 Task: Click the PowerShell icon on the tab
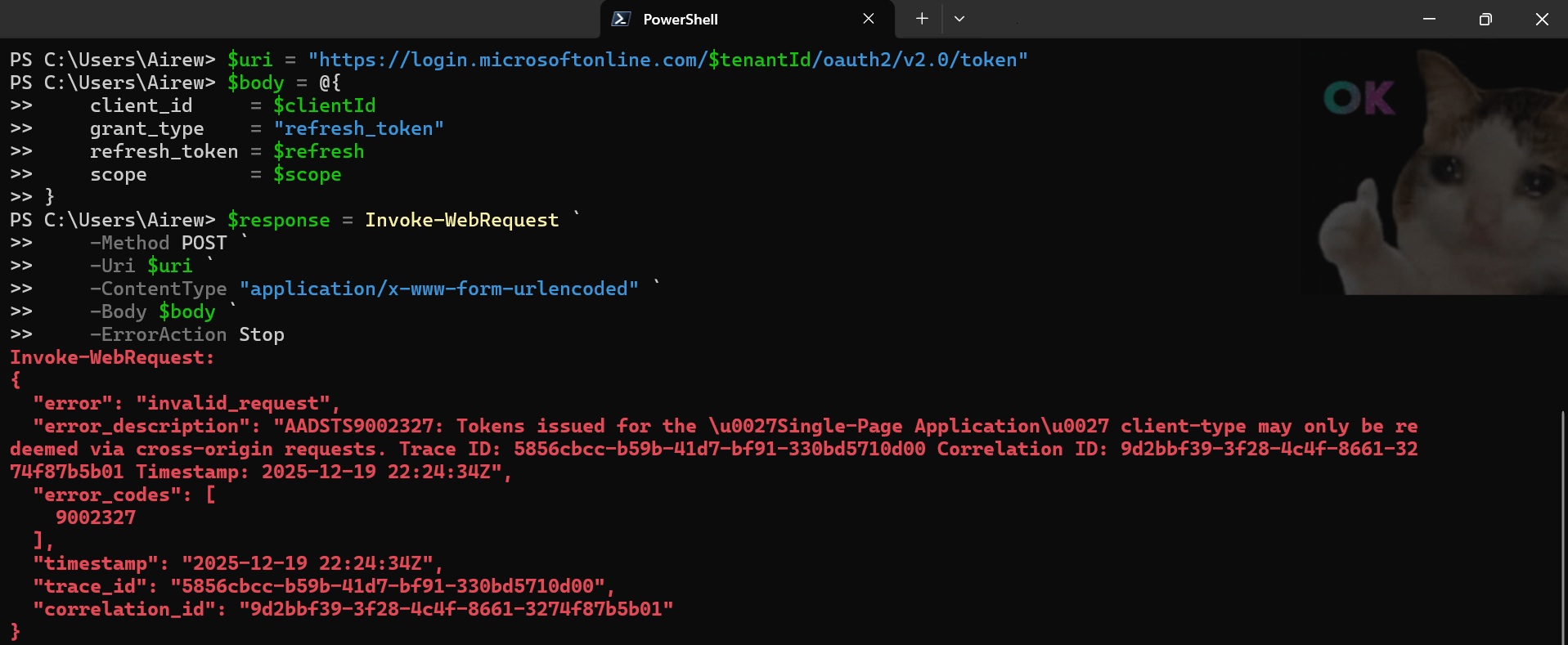click(621, 19)
